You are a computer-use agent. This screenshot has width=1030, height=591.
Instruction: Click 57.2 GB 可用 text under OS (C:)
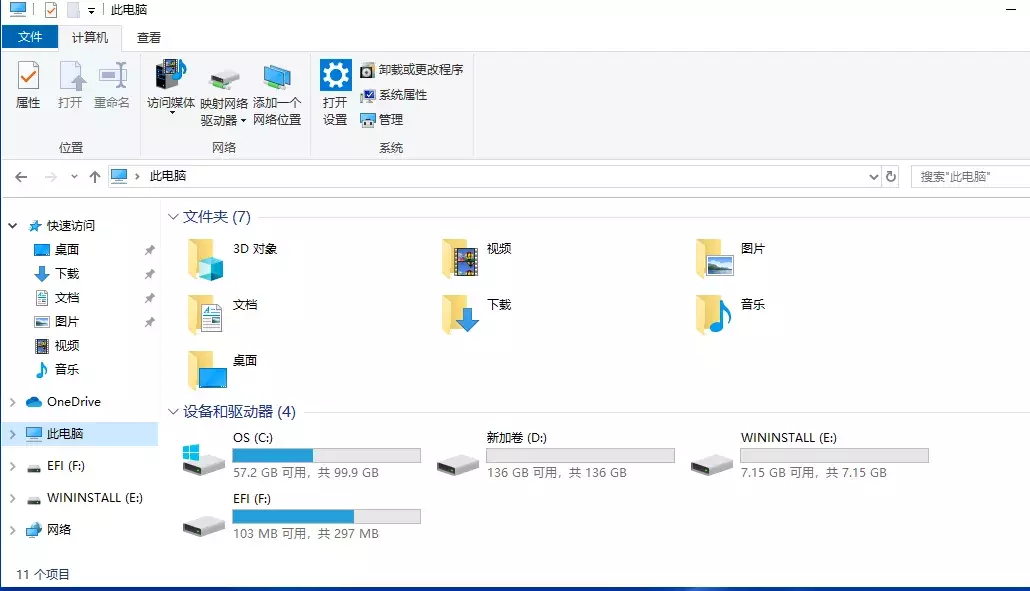point(270,473)
